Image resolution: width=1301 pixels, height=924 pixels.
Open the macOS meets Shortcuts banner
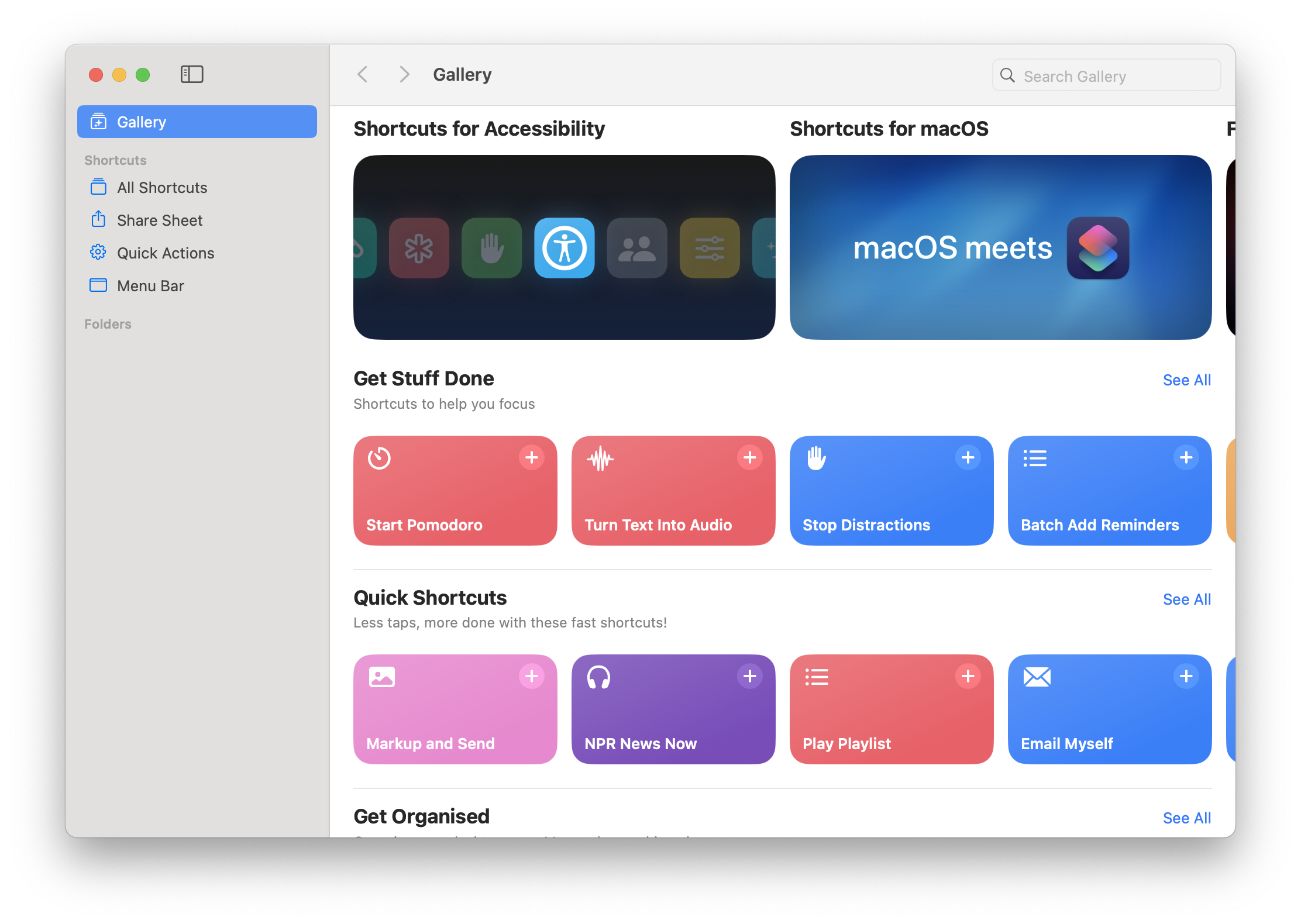1000,247
